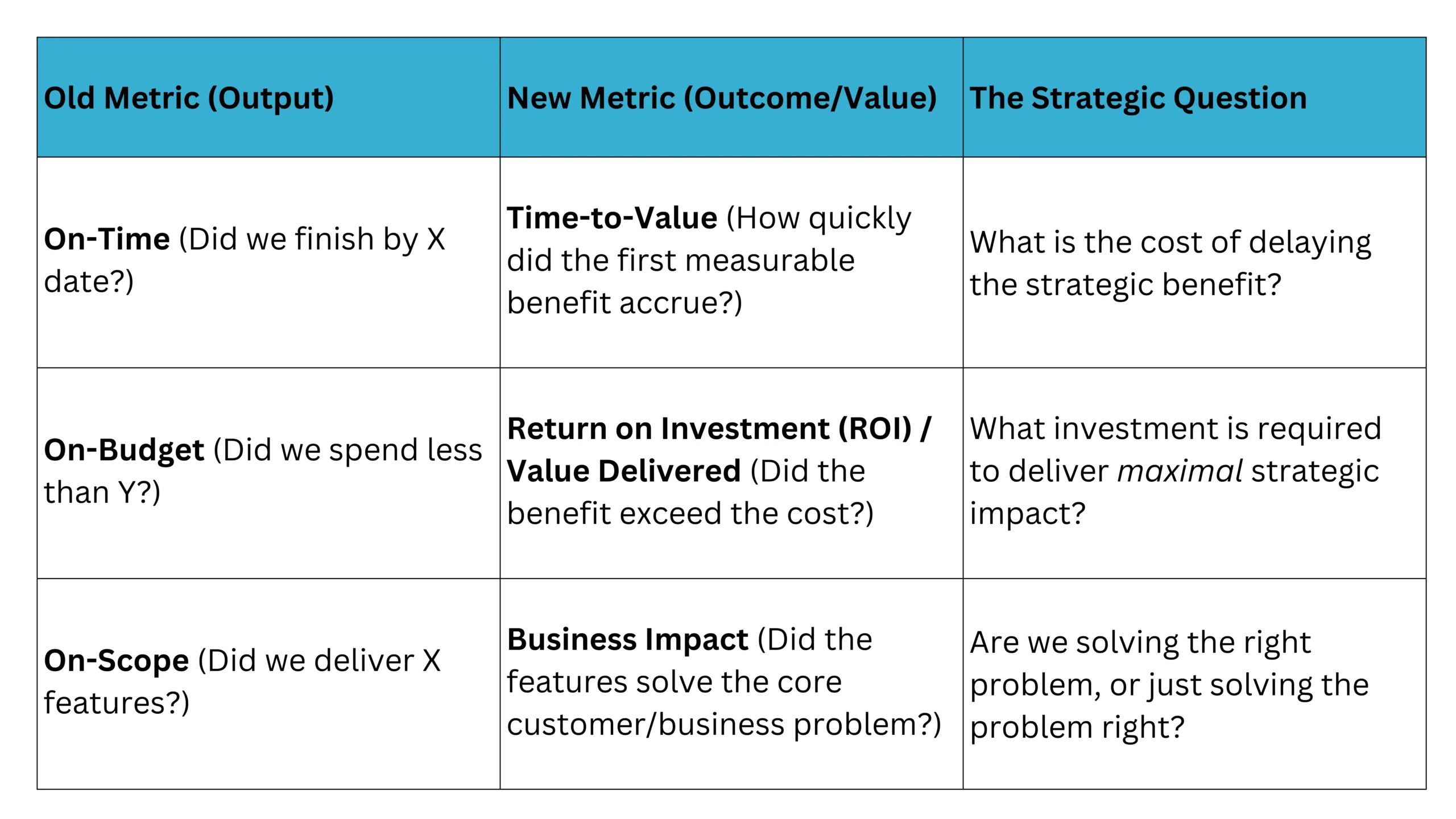Click the italic word "maximal"
Screen dimensions: 1456x819
coord(1180,471)
